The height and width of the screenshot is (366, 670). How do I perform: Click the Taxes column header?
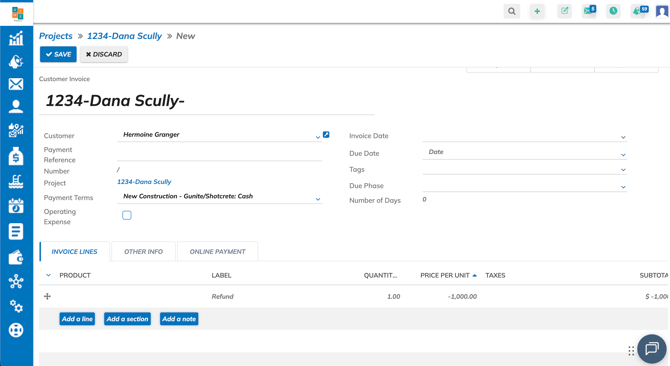click(x=495, y=275)
